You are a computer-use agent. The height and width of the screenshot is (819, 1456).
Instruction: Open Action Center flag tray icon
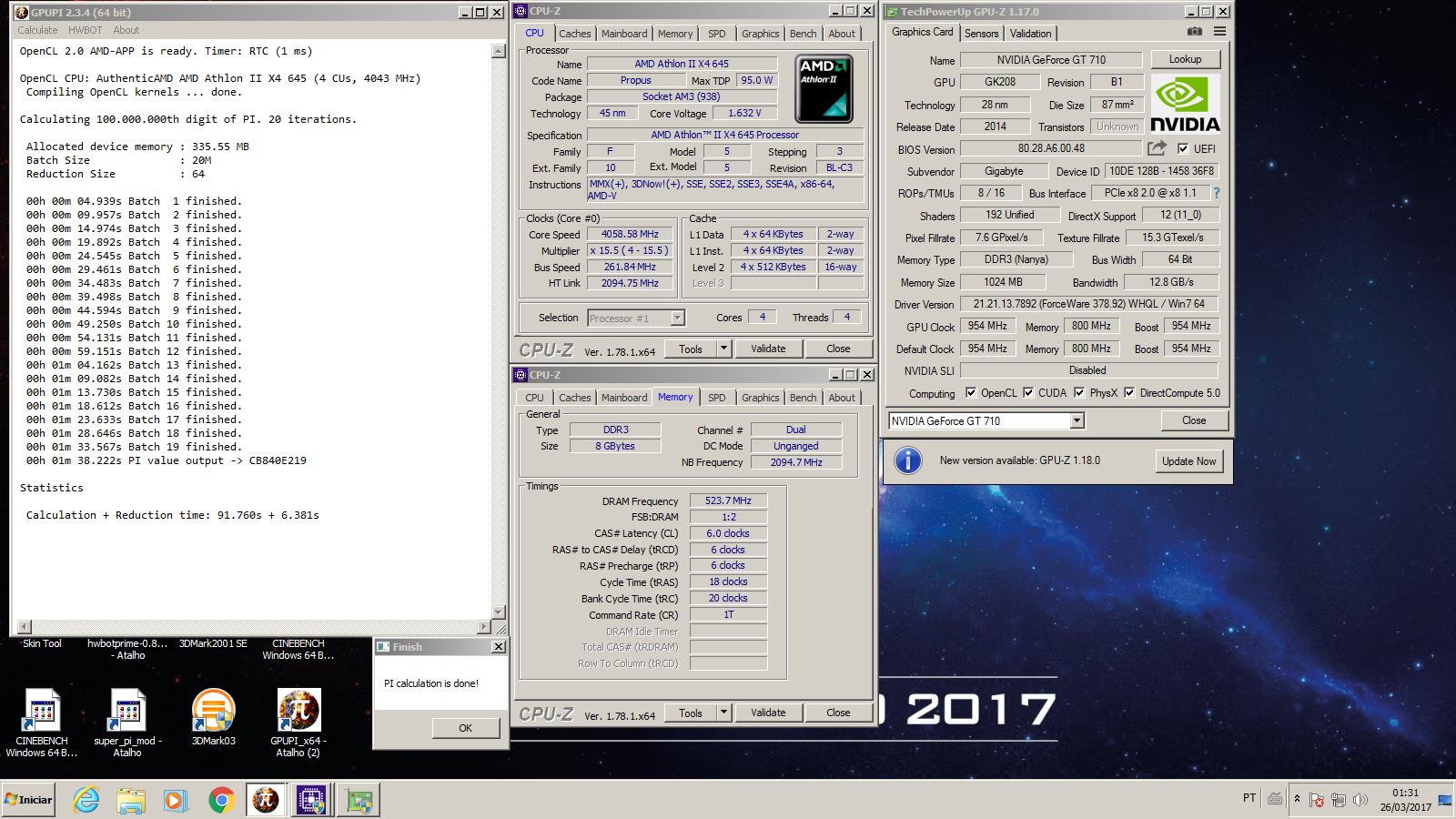pyautogui.click(x=1316, y=800)
